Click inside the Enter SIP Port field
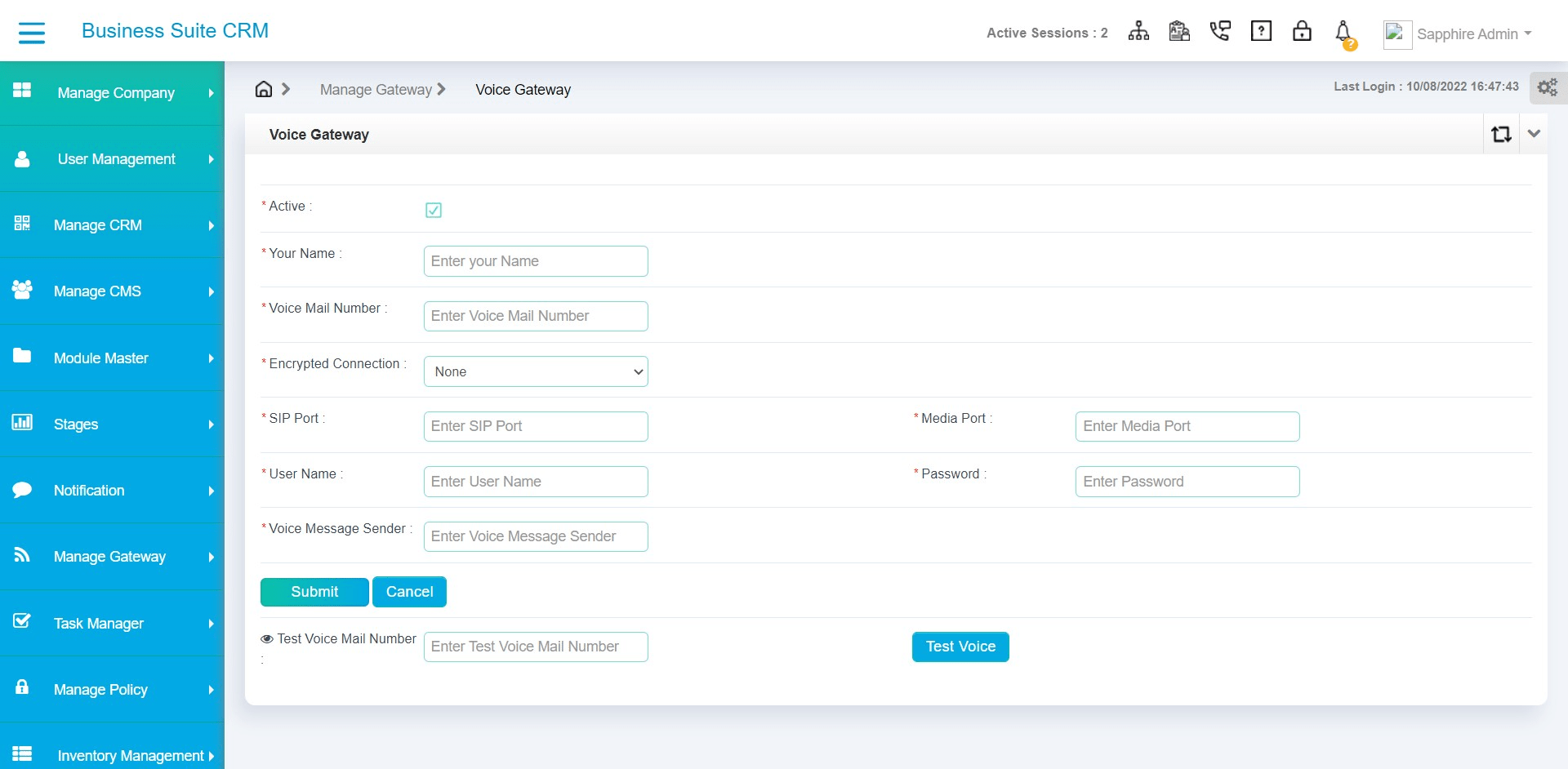The height and width of the screenshot is (769, 1568). coord(535,426)
